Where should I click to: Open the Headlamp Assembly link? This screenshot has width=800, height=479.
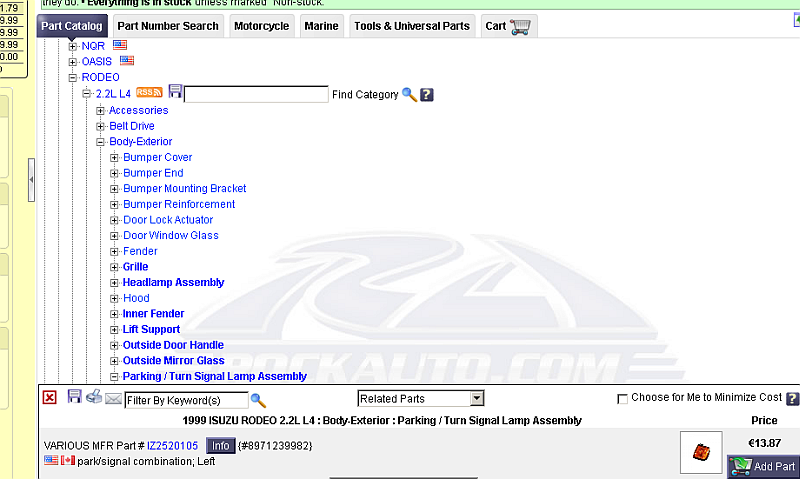[x=173, y=283]
